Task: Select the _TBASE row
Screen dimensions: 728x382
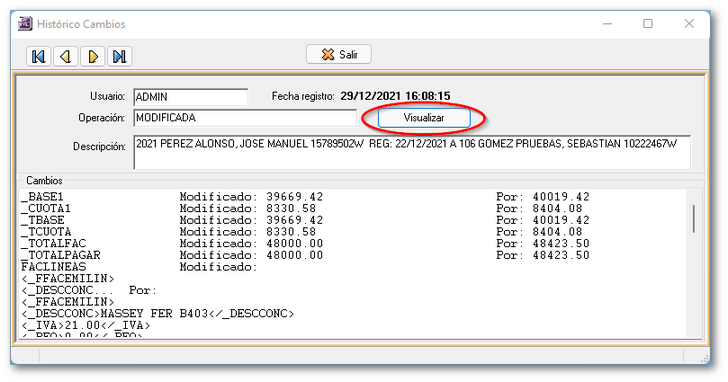Action: [305, 220]
